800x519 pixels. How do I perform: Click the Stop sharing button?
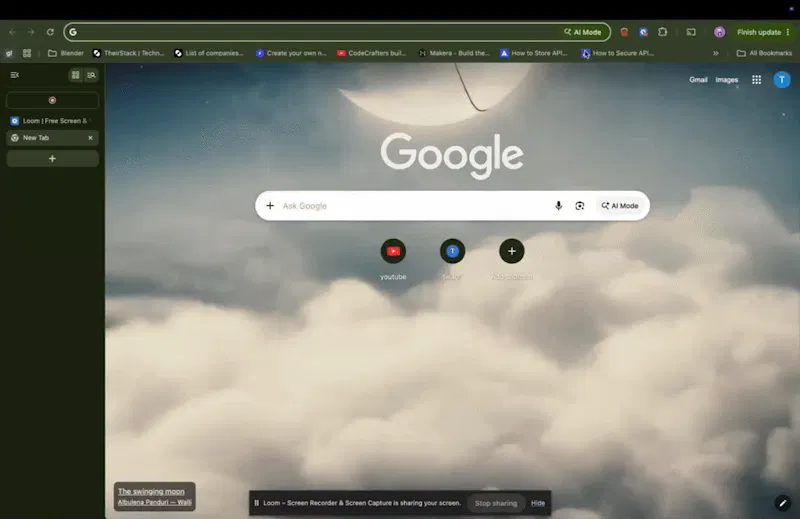(x=496, y=503)
